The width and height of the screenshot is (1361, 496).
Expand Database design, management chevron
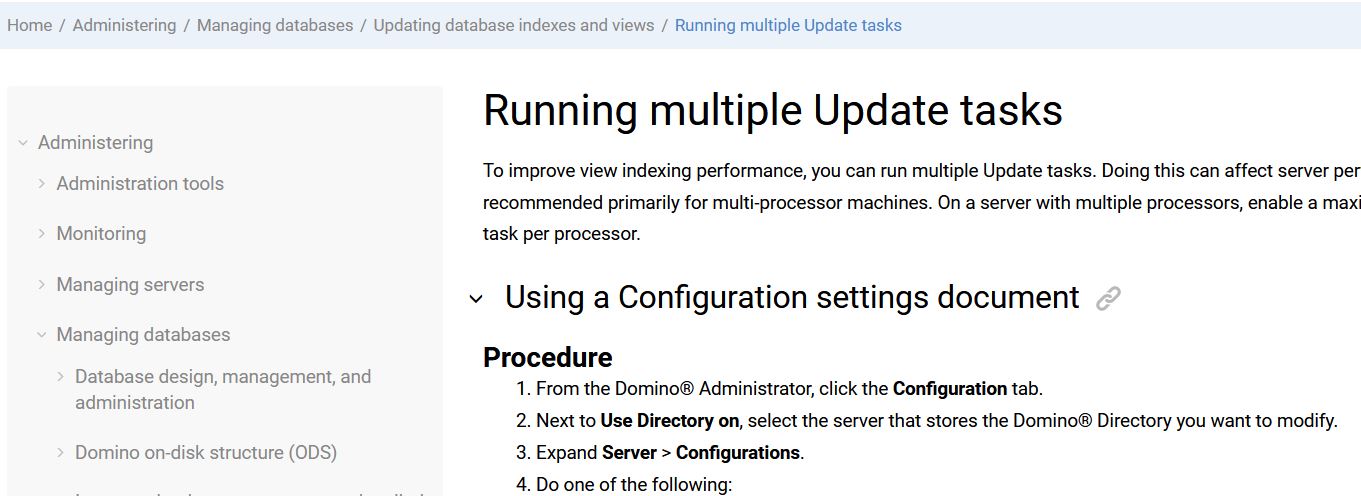point(61,377)
